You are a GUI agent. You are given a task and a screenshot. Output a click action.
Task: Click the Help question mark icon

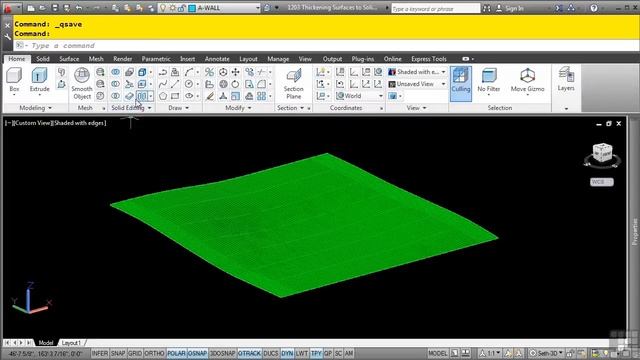click(594, 8)
